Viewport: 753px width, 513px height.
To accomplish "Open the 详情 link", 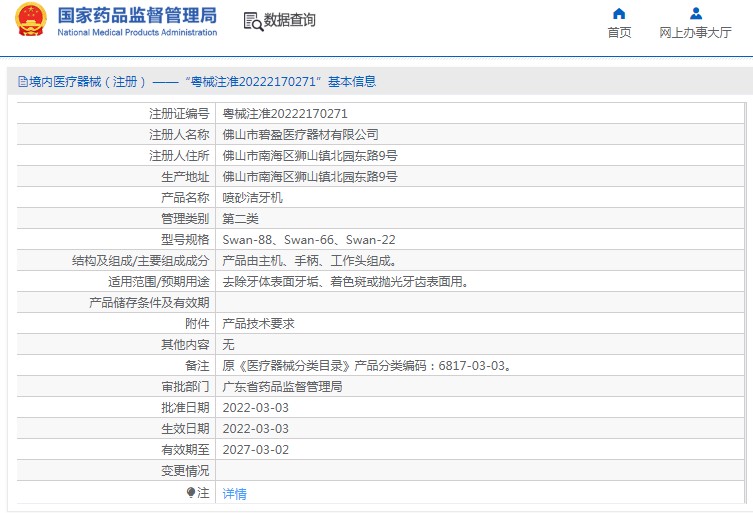I will (234, 493).
